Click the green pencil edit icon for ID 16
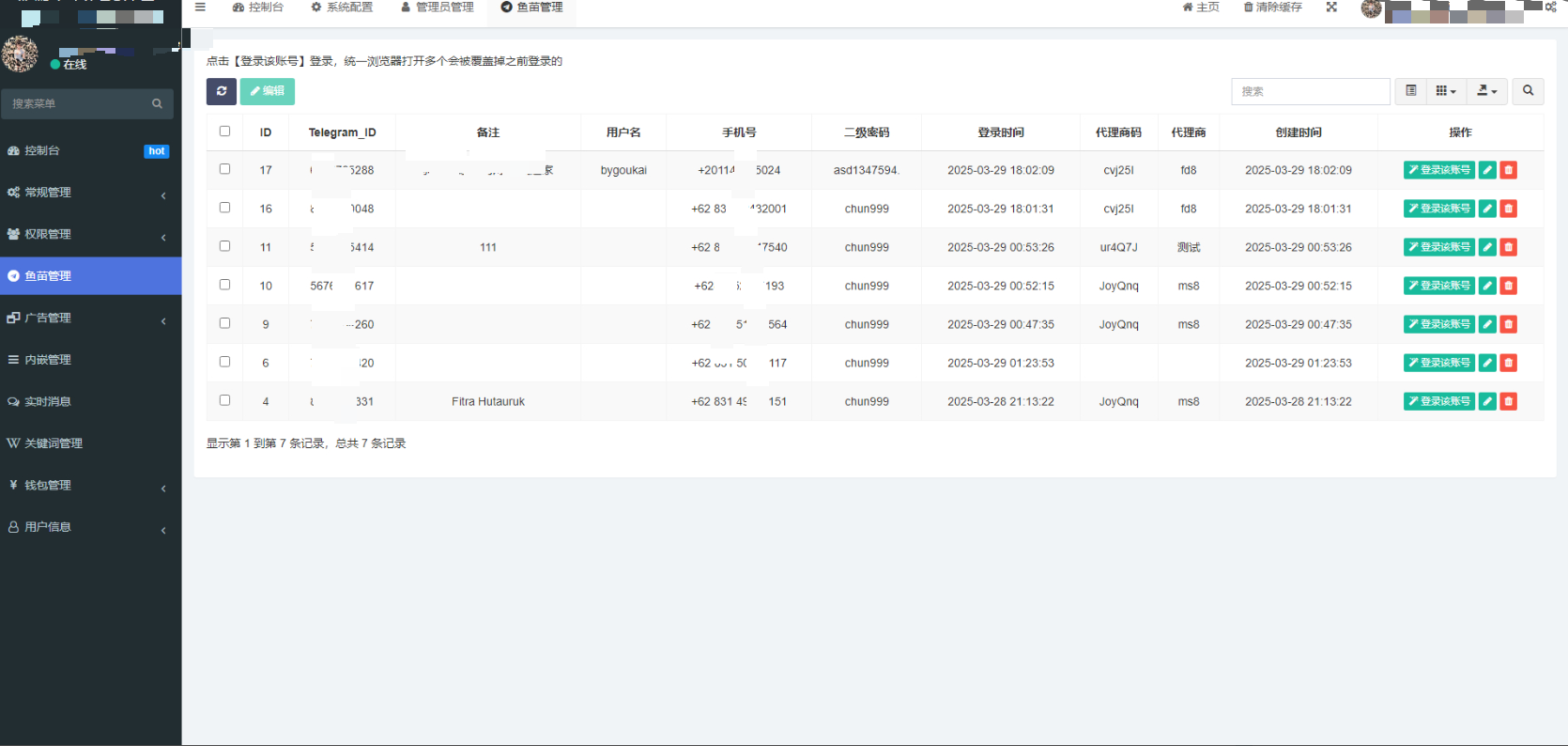This screenshot has height=746, width=1568. 1487,209
